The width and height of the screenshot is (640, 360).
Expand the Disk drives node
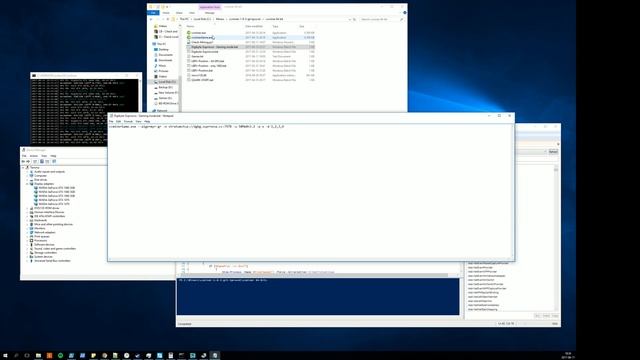(27, 180)
